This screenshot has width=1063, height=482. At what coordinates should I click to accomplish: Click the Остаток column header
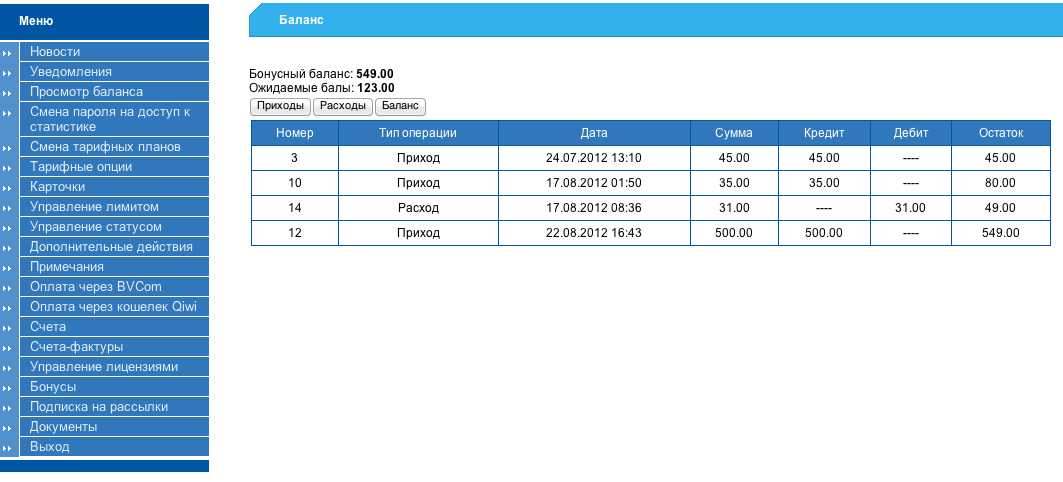coord(1000,133)
